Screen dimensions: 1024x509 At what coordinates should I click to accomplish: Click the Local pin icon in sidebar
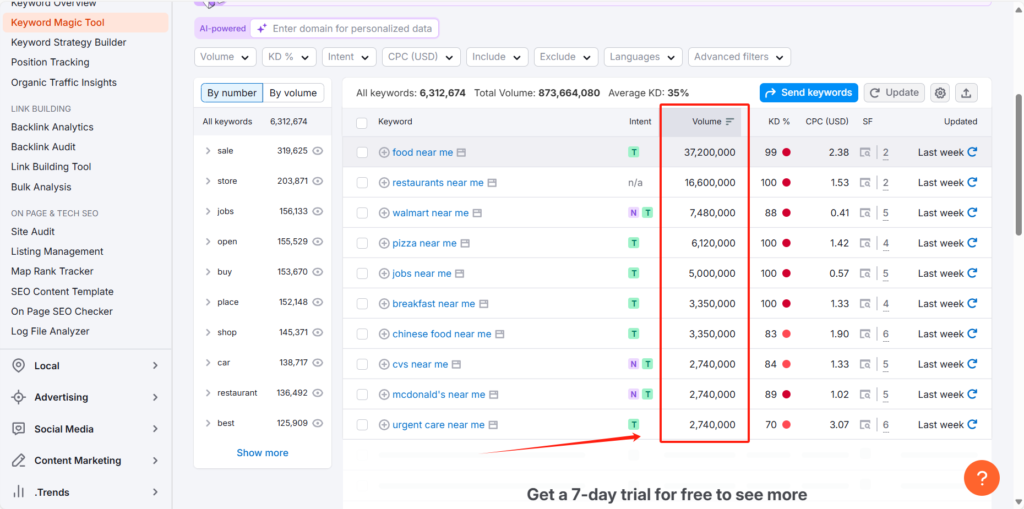pos(19,366)
